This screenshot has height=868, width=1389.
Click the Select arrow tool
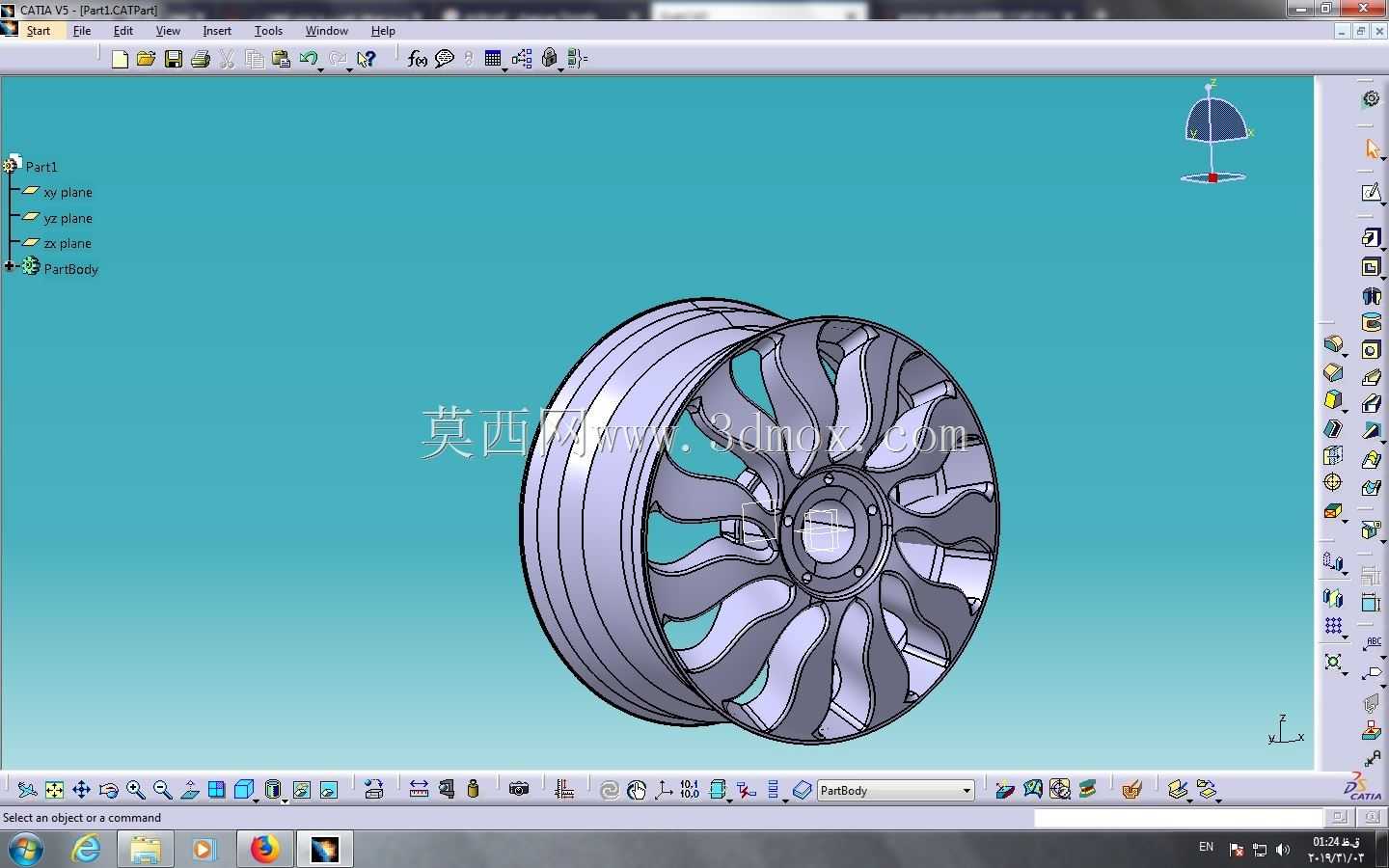point(1371,149)
